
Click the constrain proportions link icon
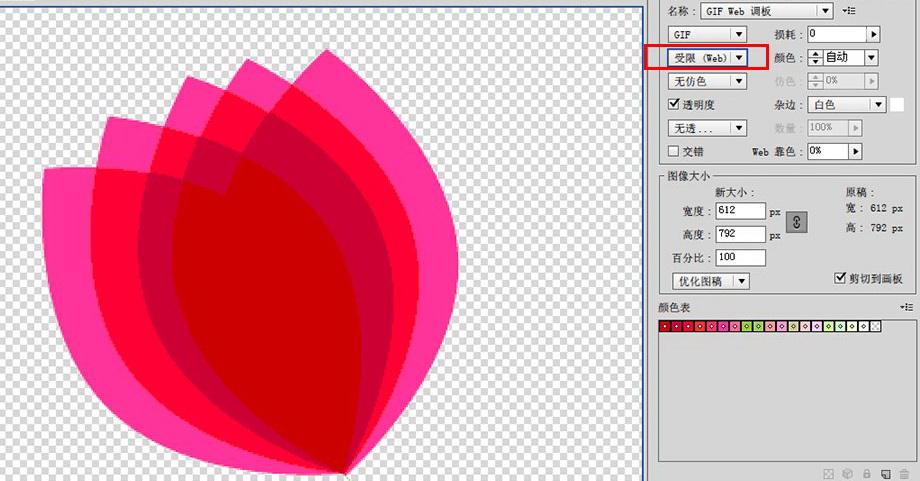(796, 222)
